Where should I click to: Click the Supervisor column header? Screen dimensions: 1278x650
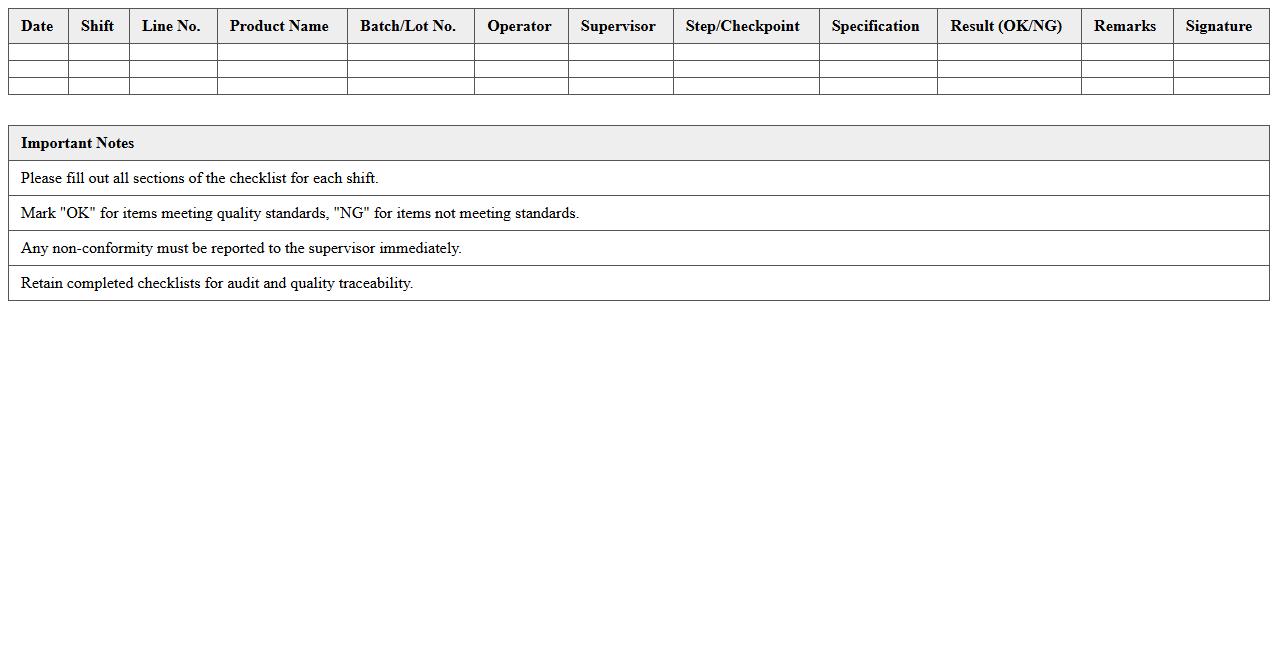click(x=619, y=26)
